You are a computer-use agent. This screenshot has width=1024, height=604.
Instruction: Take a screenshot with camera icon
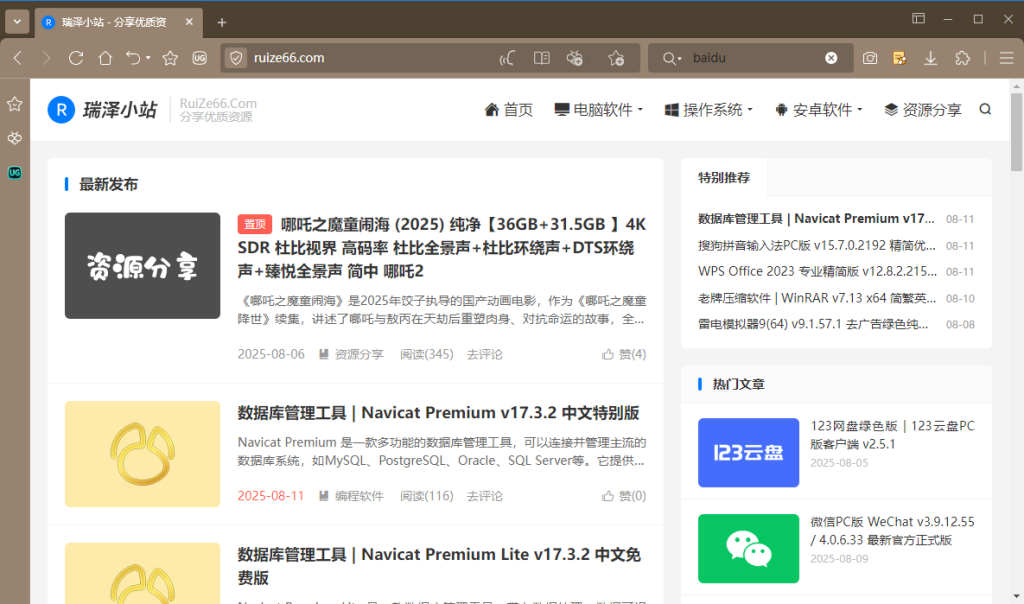coord(870,58)
